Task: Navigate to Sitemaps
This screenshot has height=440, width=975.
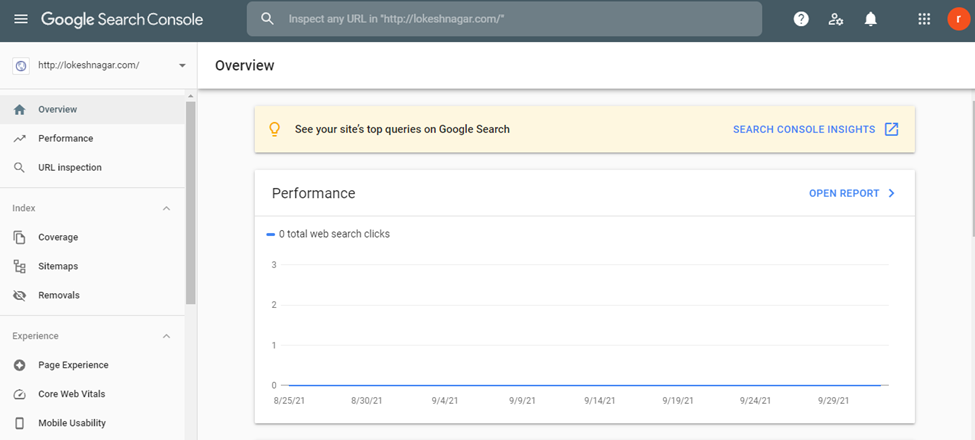Action: (58, 267)
